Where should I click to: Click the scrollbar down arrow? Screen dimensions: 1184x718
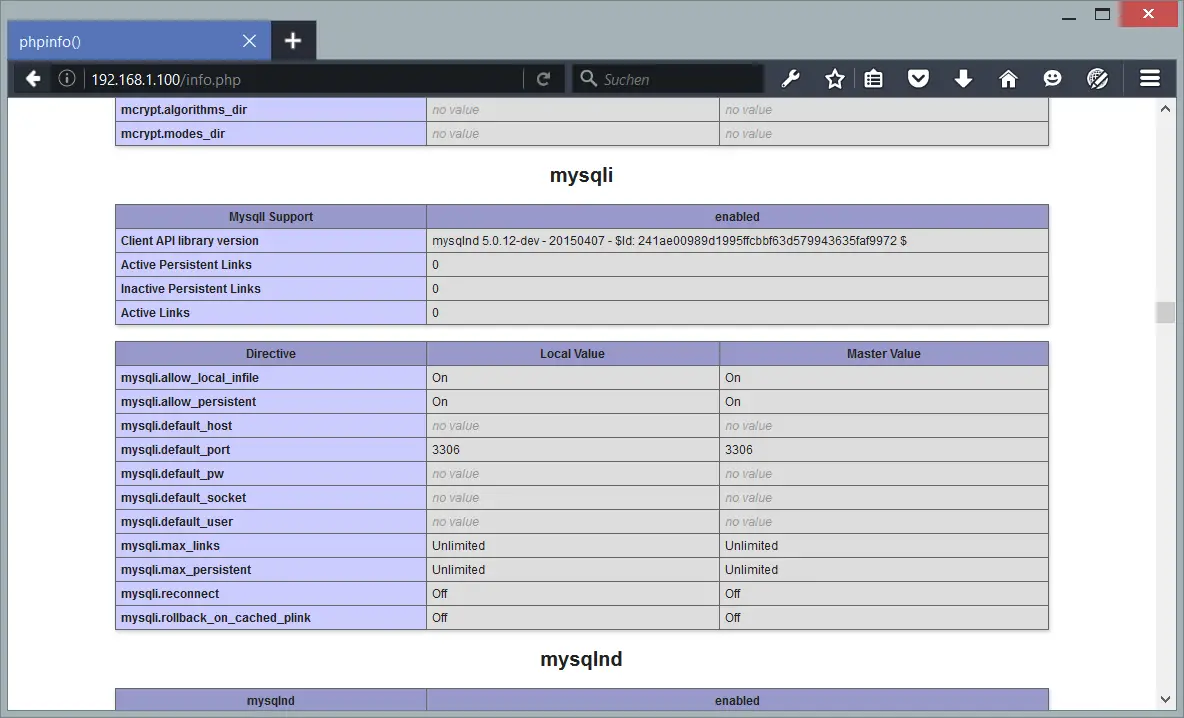coord(1165,699)
